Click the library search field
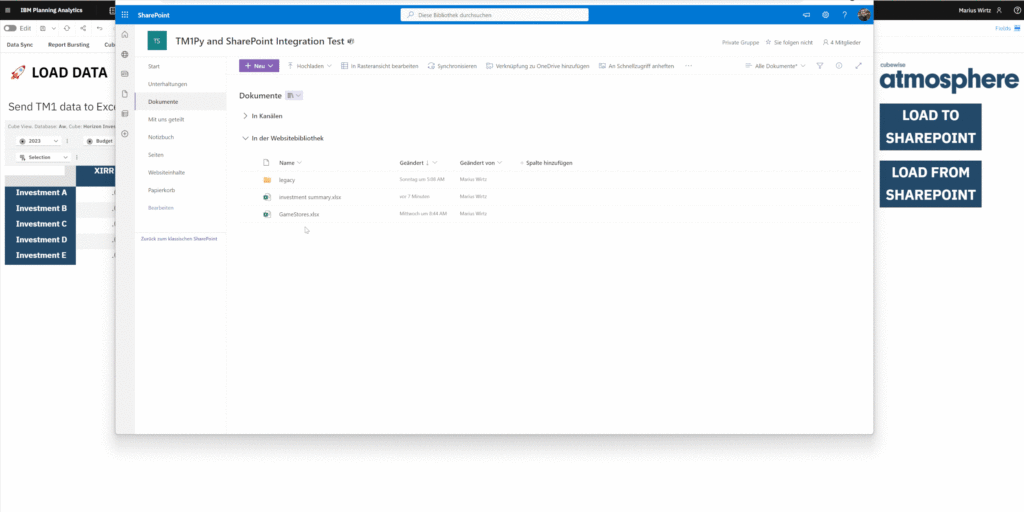Image resolution: width=1024 pixels, height=512 pixels. [495, 15]
